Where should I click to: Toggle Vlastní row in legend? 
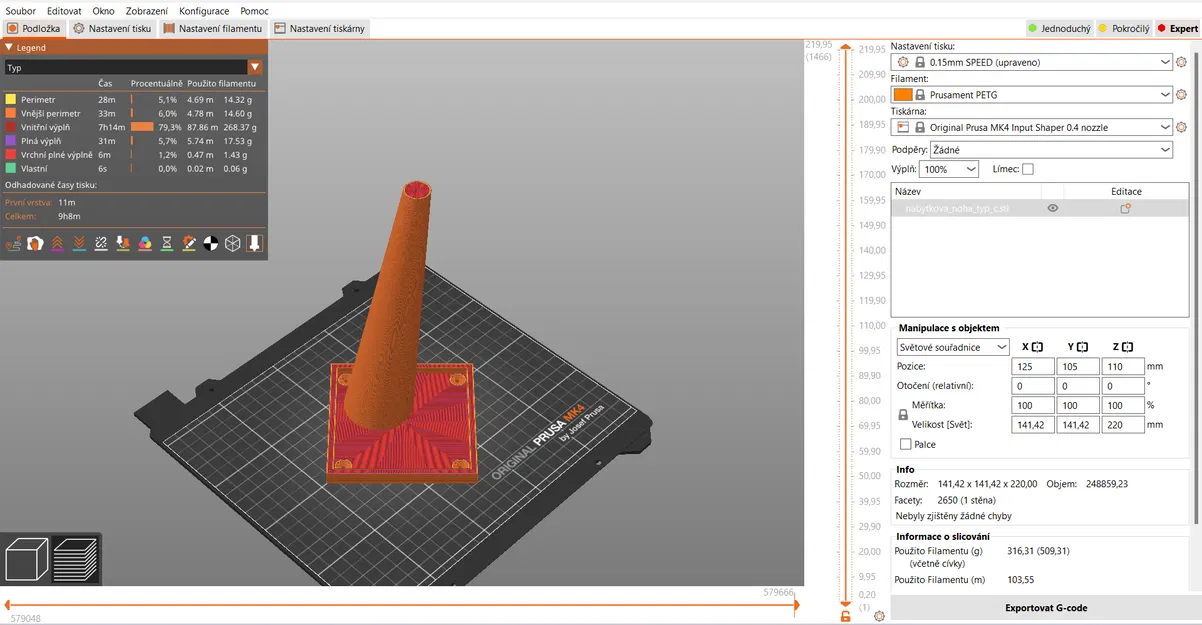click(x=132, y=169)
